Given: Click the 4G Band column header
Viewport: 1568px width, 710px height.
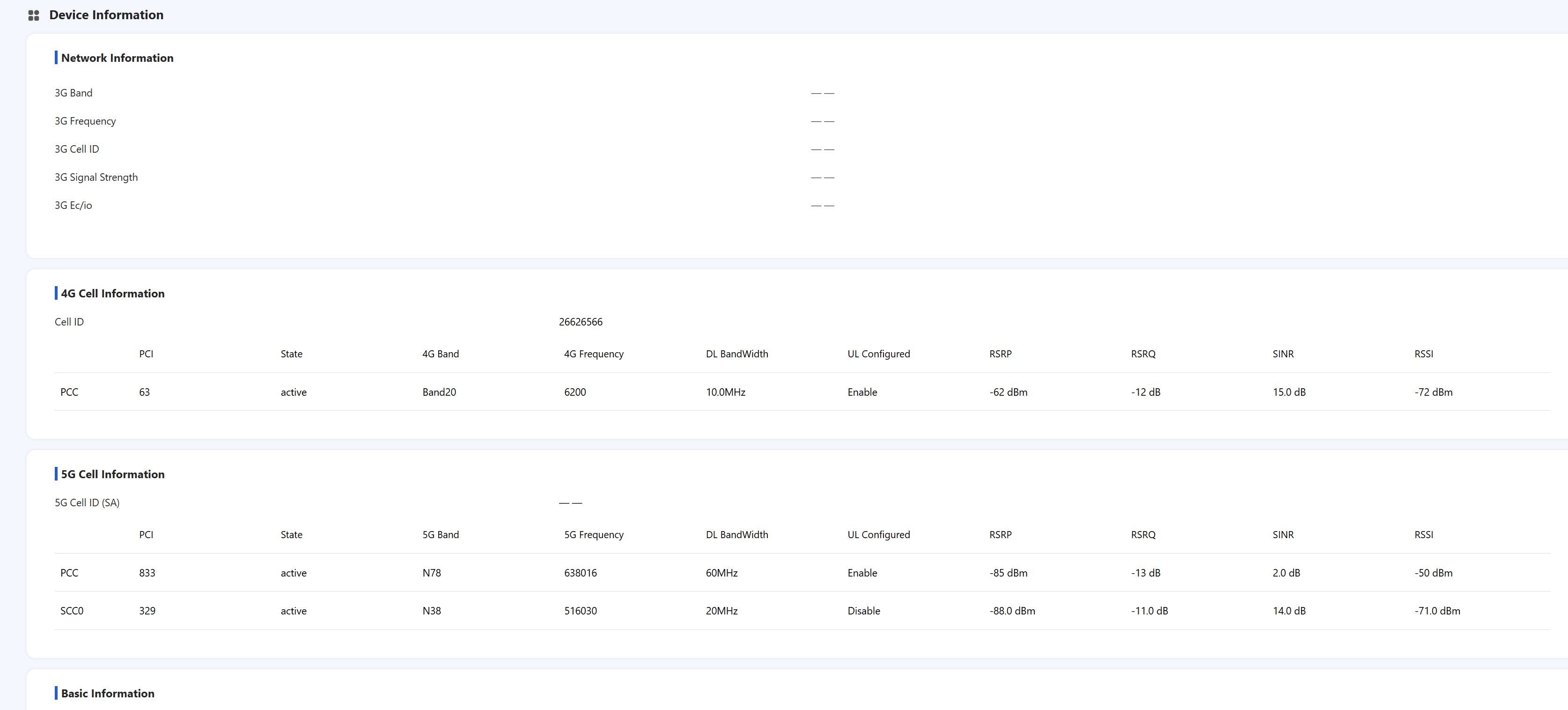Looking at the screenshot, I should point(440,354).
